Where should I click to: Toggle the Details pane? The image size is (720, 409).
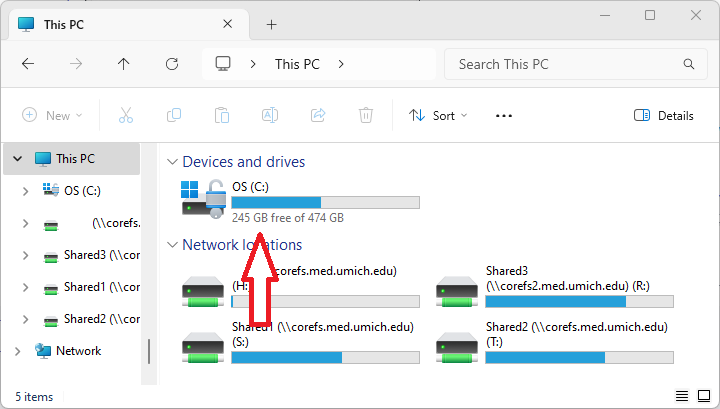(664, 115)
